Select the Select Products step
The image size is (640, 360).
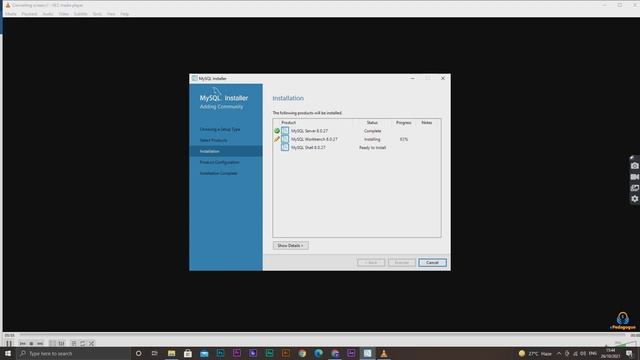[x=213, y=140]
